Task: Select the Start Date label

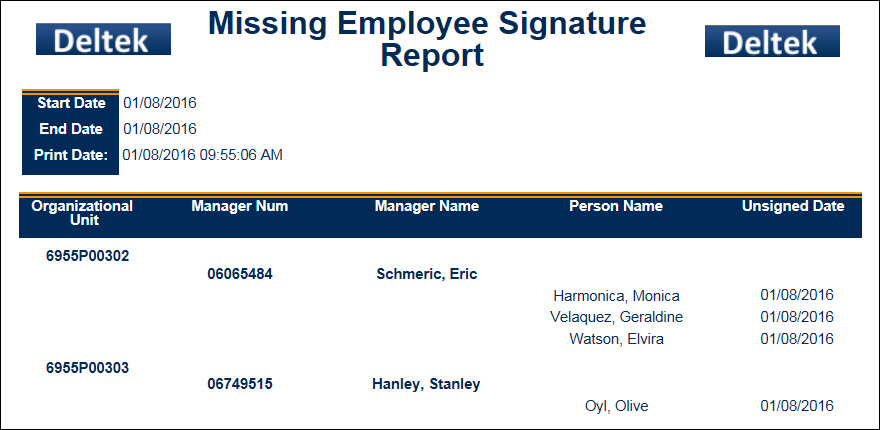Action: [x=71, y=102]
